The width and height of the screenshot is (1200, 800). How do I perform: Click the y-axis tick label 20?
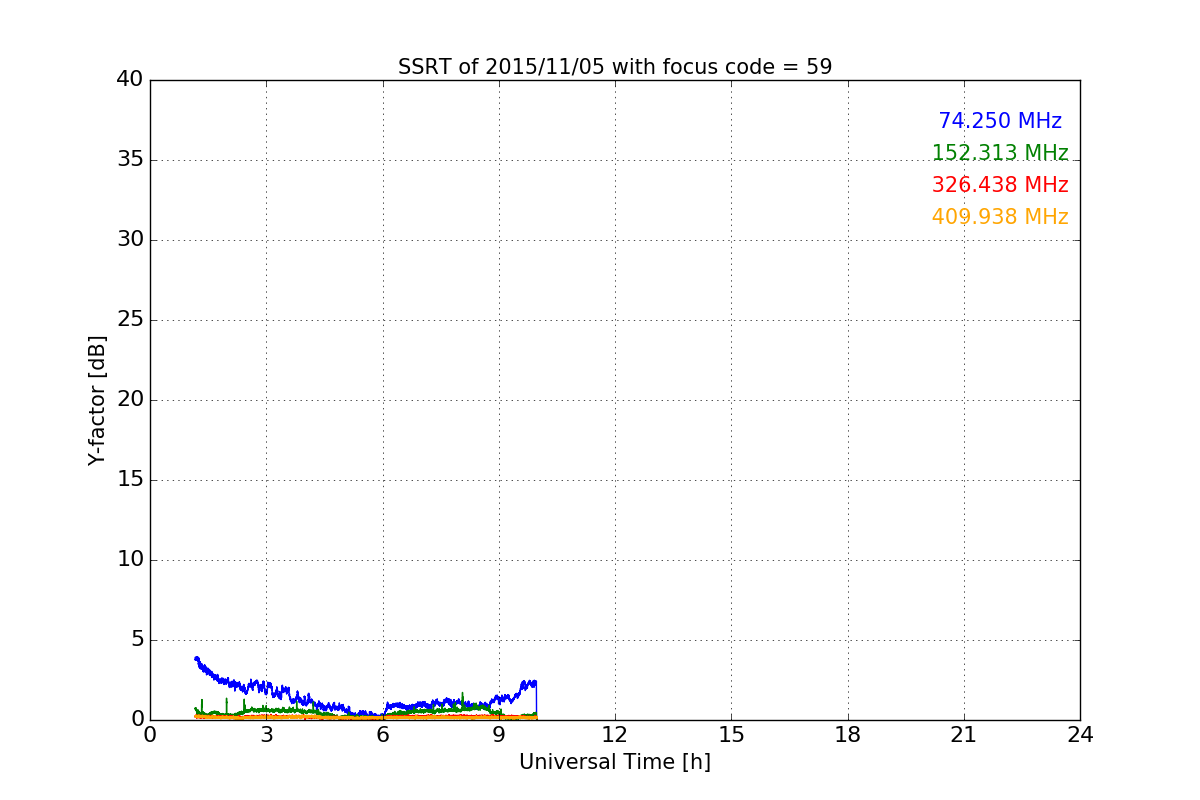click(130, 400)
